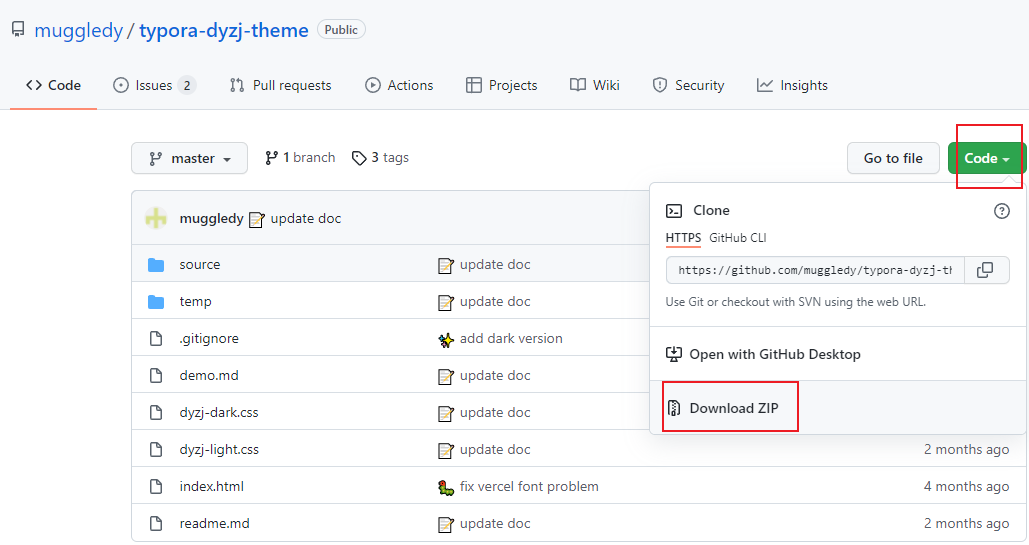Screen dimensions: 1029x545
Task: Click the temp folder icon
Action: pyautogui.click(x=156, y=301)
